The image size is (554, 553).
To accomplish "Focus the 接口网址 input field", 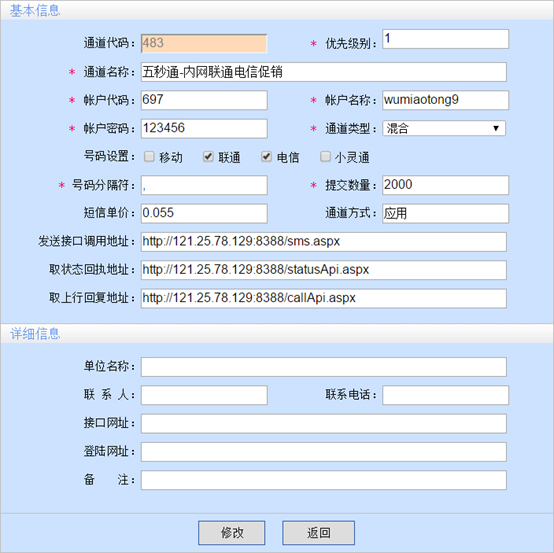I will click(324, 423).
